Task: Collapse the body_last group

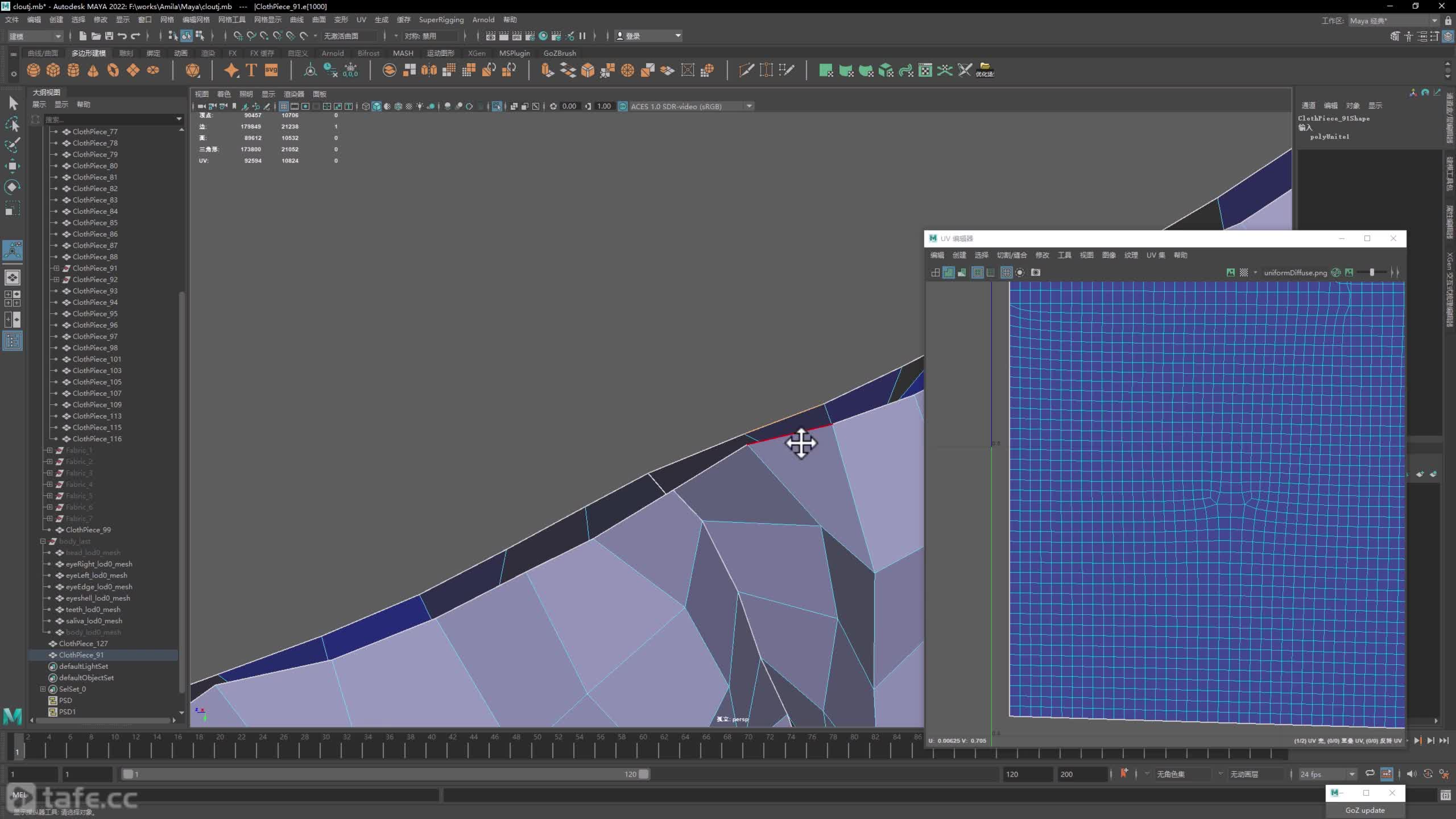Action: (x=43, y=541)
